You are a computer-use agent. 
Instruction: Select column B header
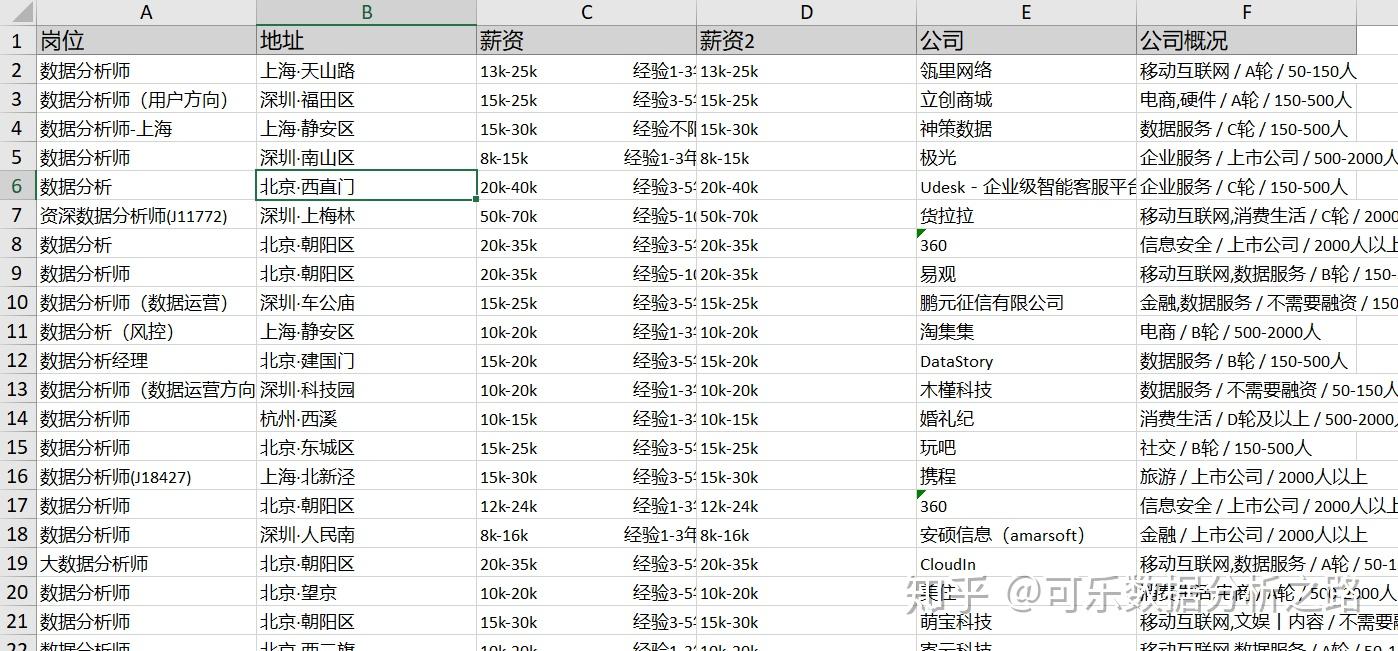[366, 12]
